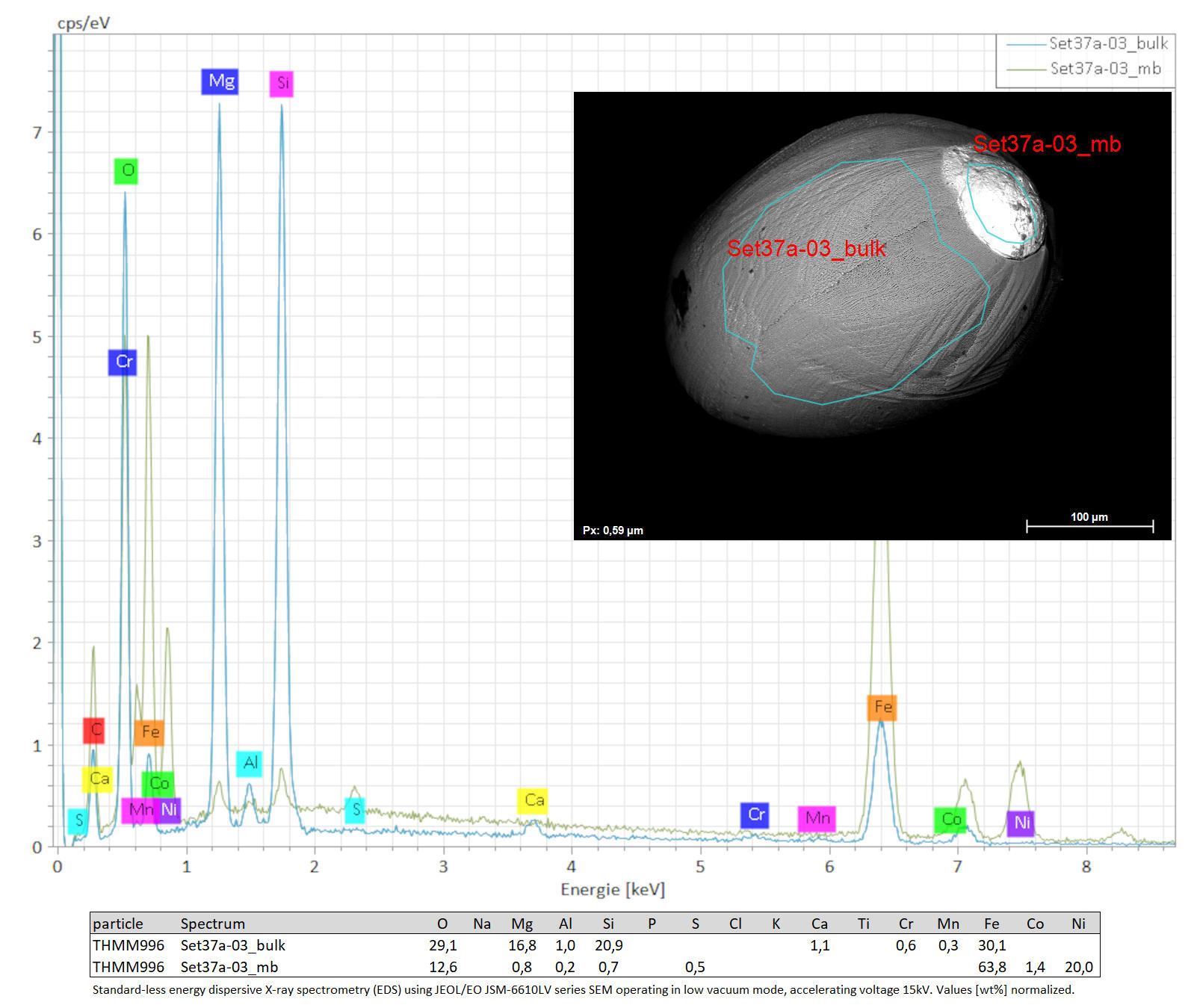Click the orange Fe label near 6.4 keV
The width and height of the screenshot is (1194, 1008).
[882, 708]
